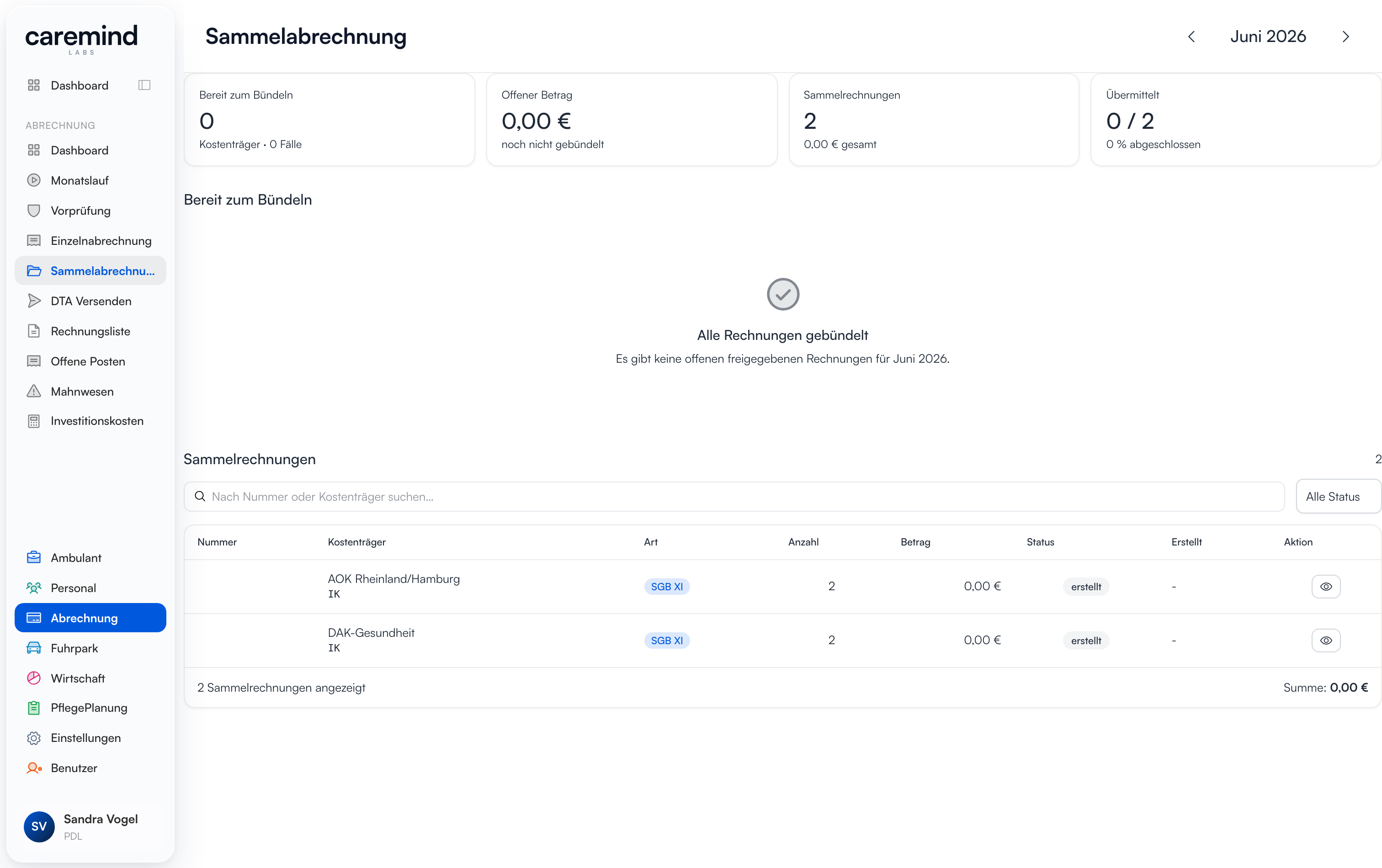View the AOK Rheinland/Hamburg invoice via the eye icon
Image resolution: width=1382 pixels, height=868 pixels.
coord(1326,586)
